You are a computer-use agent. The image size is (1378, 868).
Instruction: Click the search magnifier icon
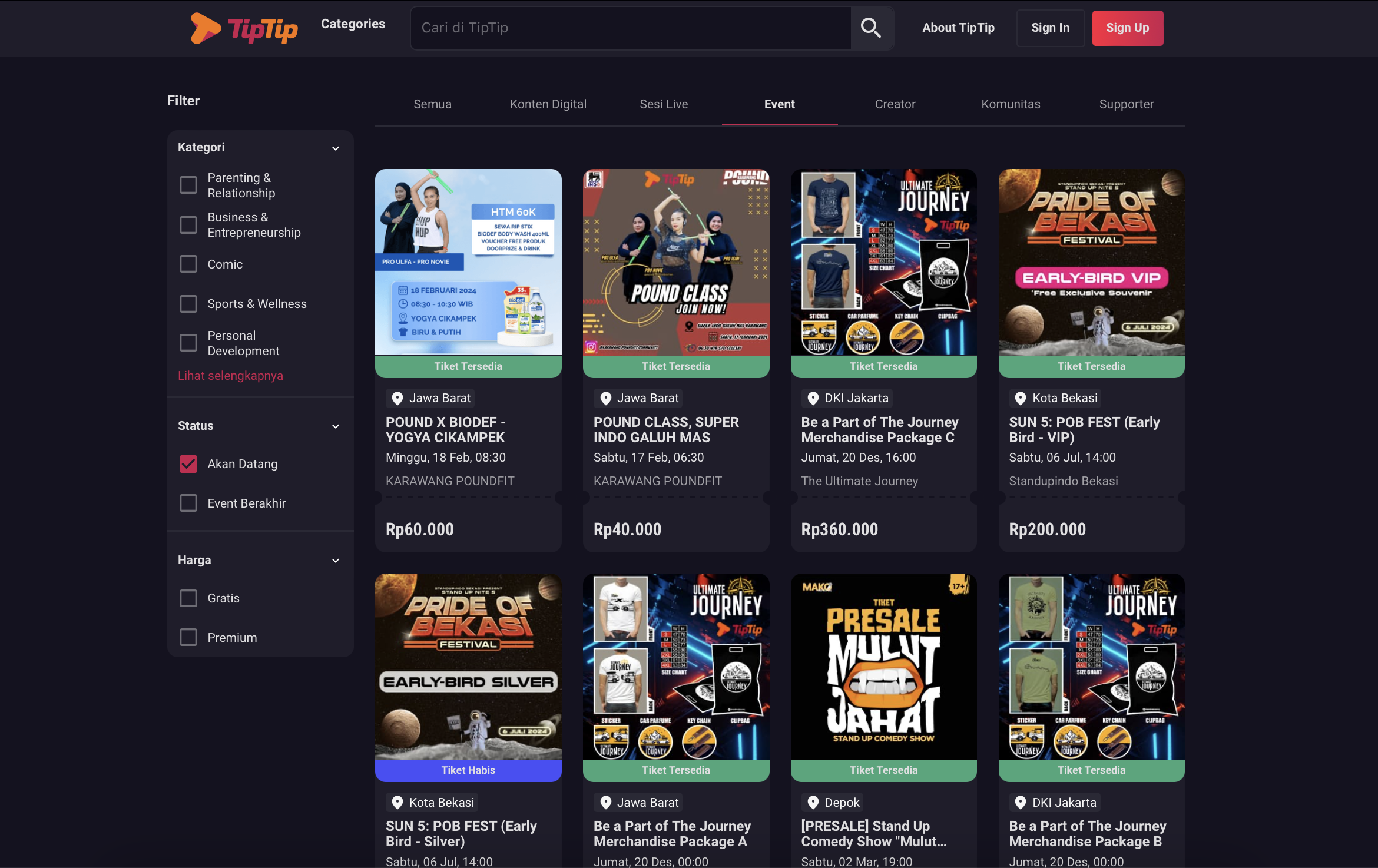(x=870, y=28)
